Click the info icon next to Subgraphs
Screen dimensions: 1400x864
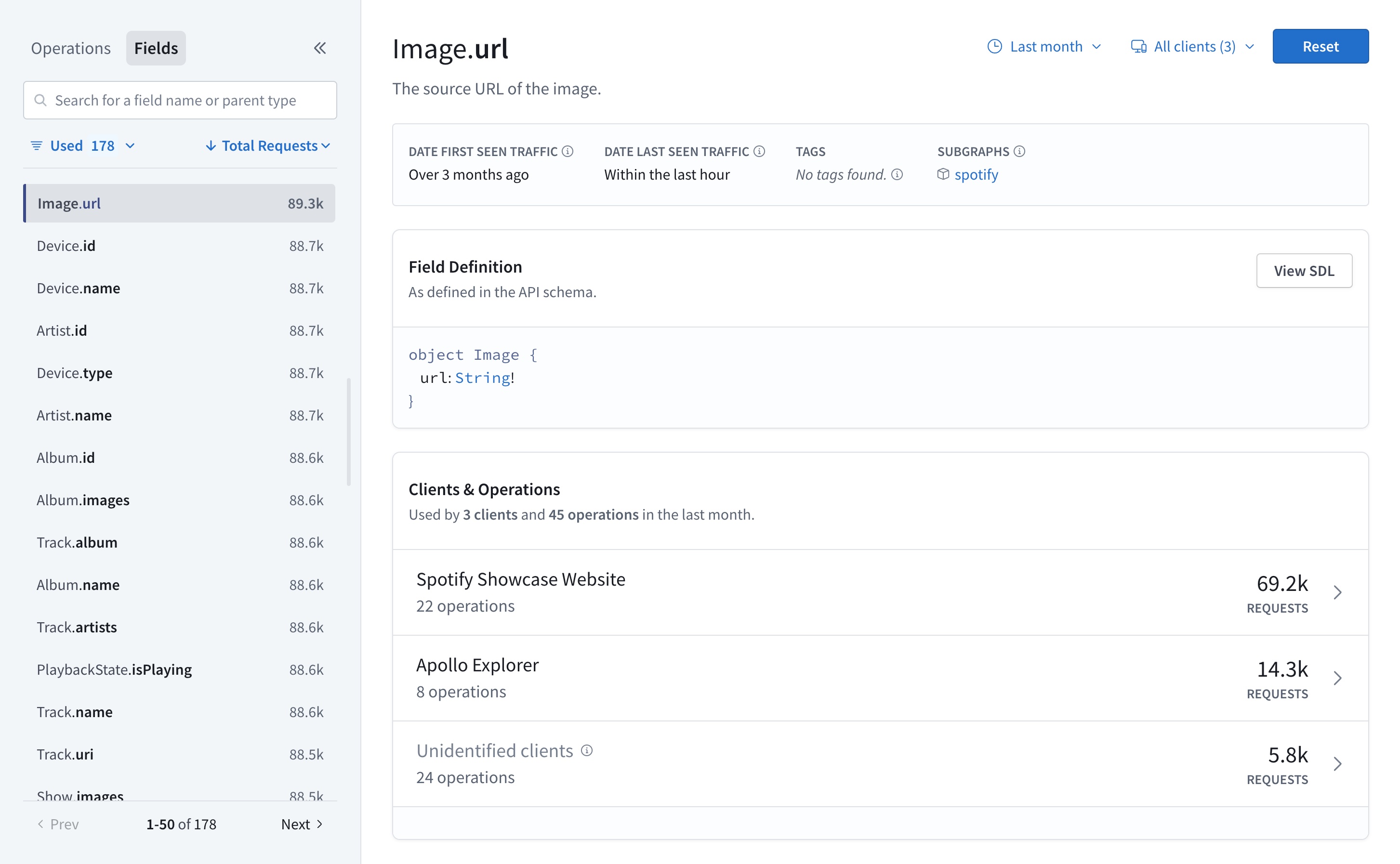click(x=1019, y=151)
